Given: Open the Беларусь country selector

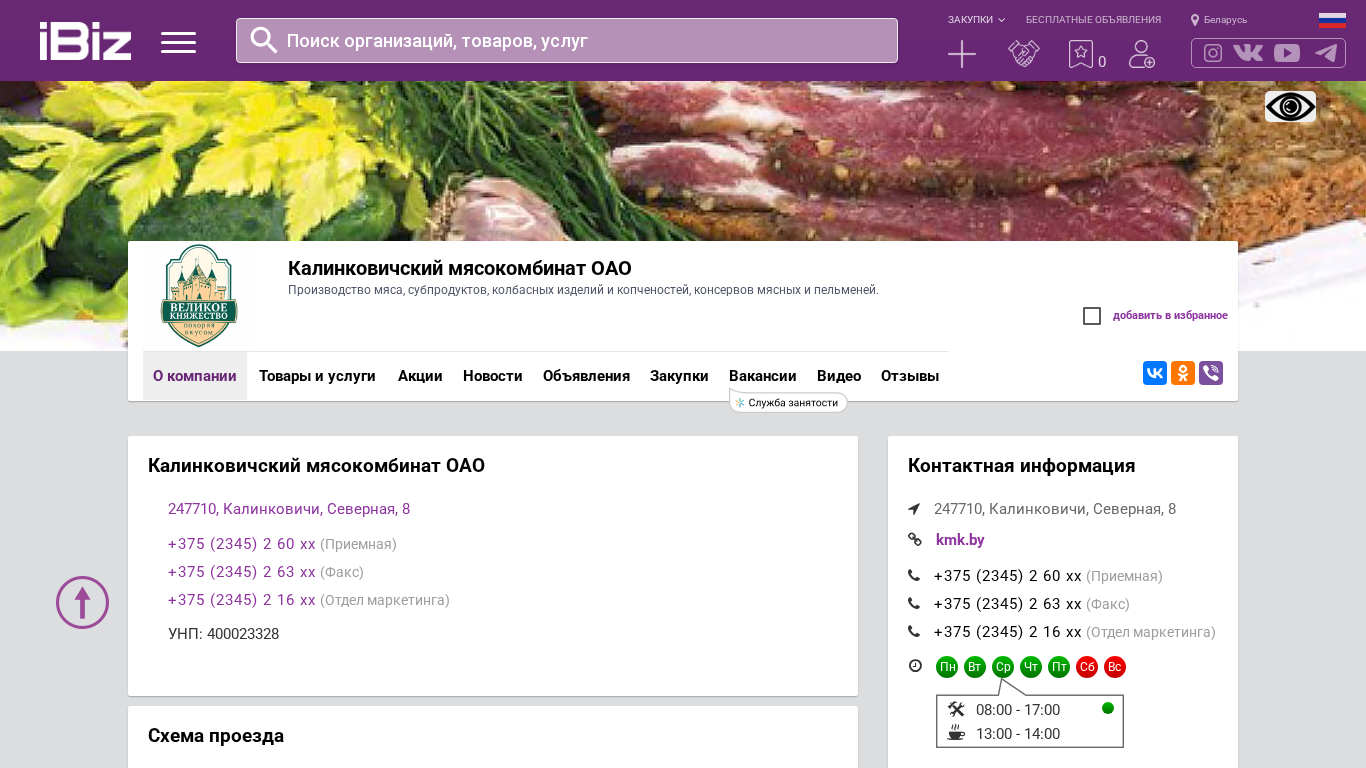Looking at the screenshot, I should tap(1225, 20).
